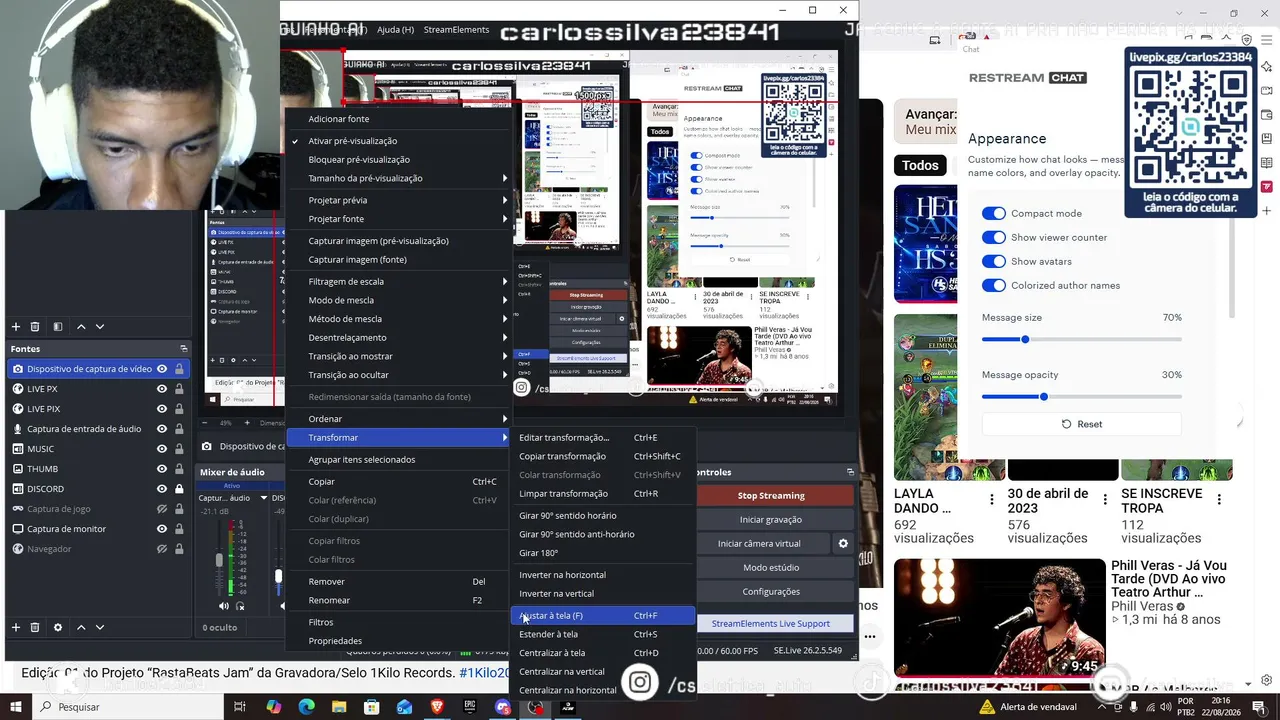Turn off Colorized author names
1280x720 pixels.
(x=993, y=285)
